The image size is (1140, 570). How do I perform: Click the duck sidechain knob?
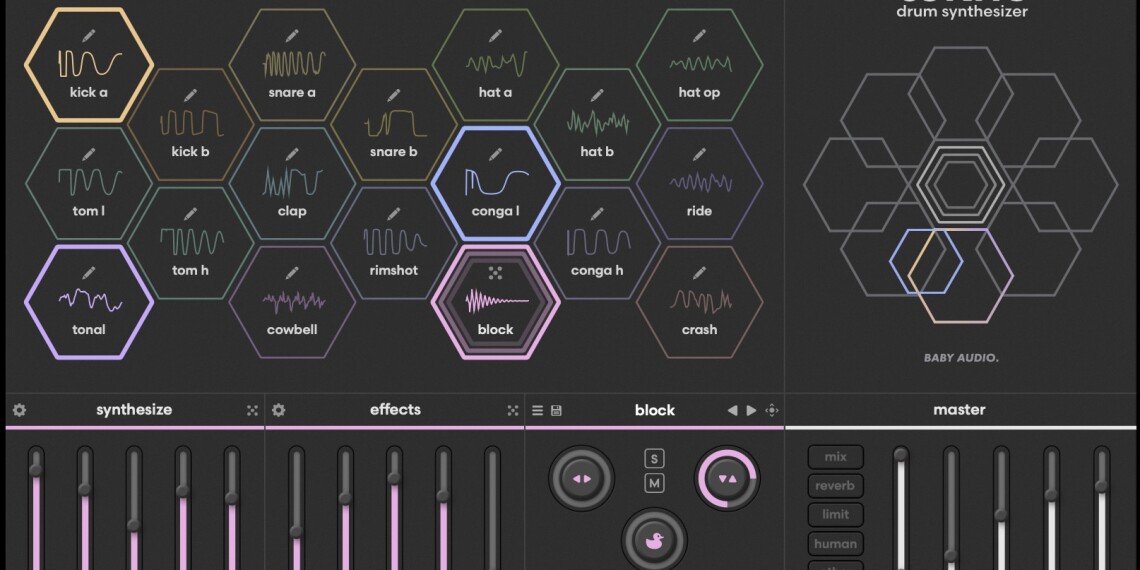pos(655,540)
